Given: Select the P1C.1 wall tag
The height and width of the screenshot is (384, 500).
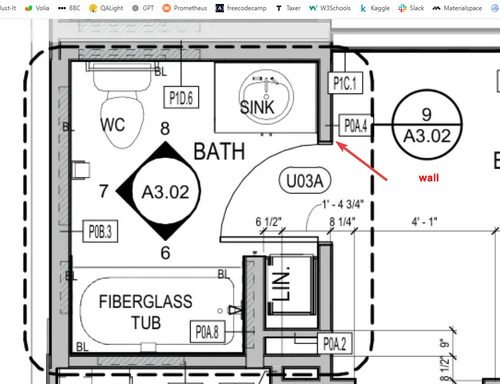Looking at the screenshot, I should pos(345,83).
